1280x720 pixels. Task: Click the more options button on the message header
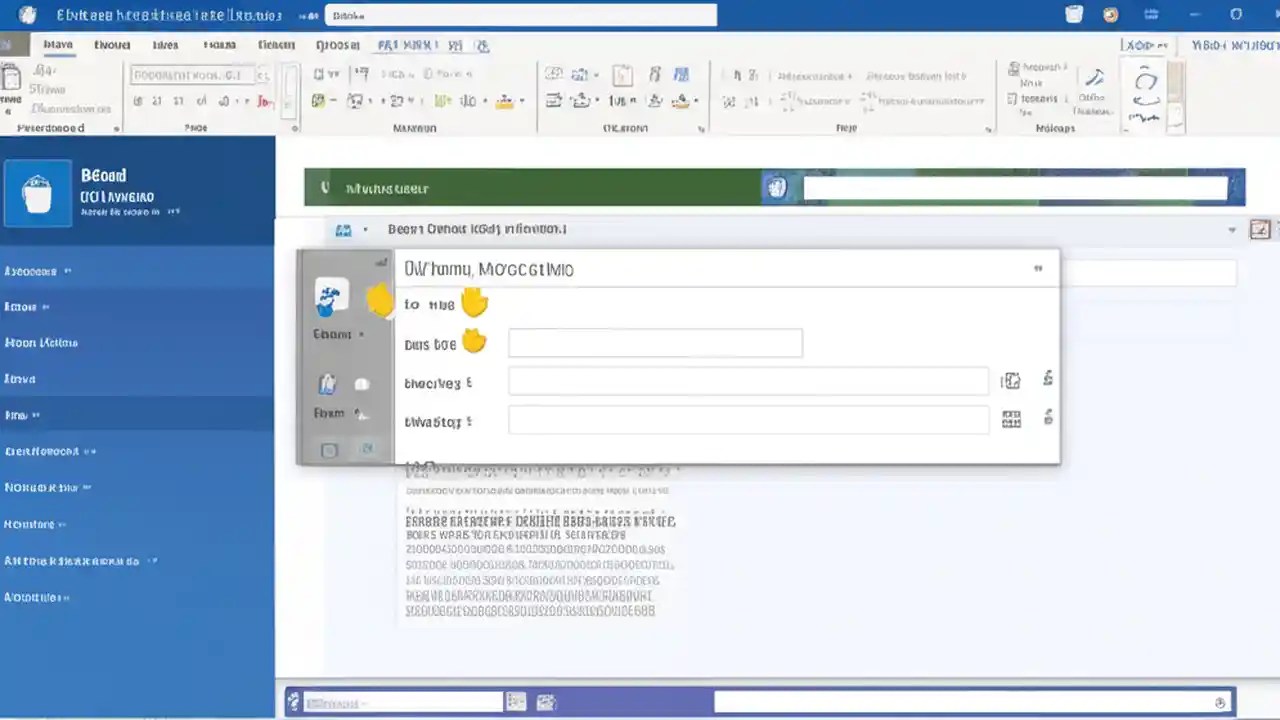coord(1038,268)
